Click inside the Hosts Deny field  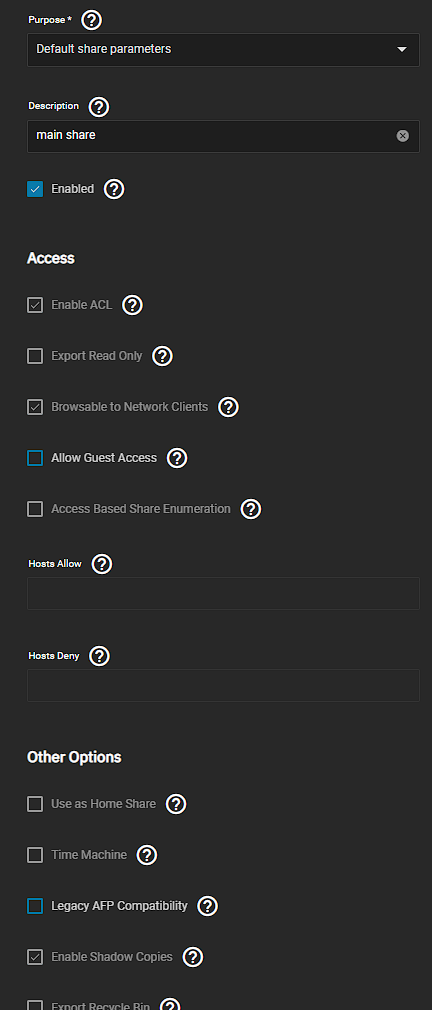pos(223,685)
